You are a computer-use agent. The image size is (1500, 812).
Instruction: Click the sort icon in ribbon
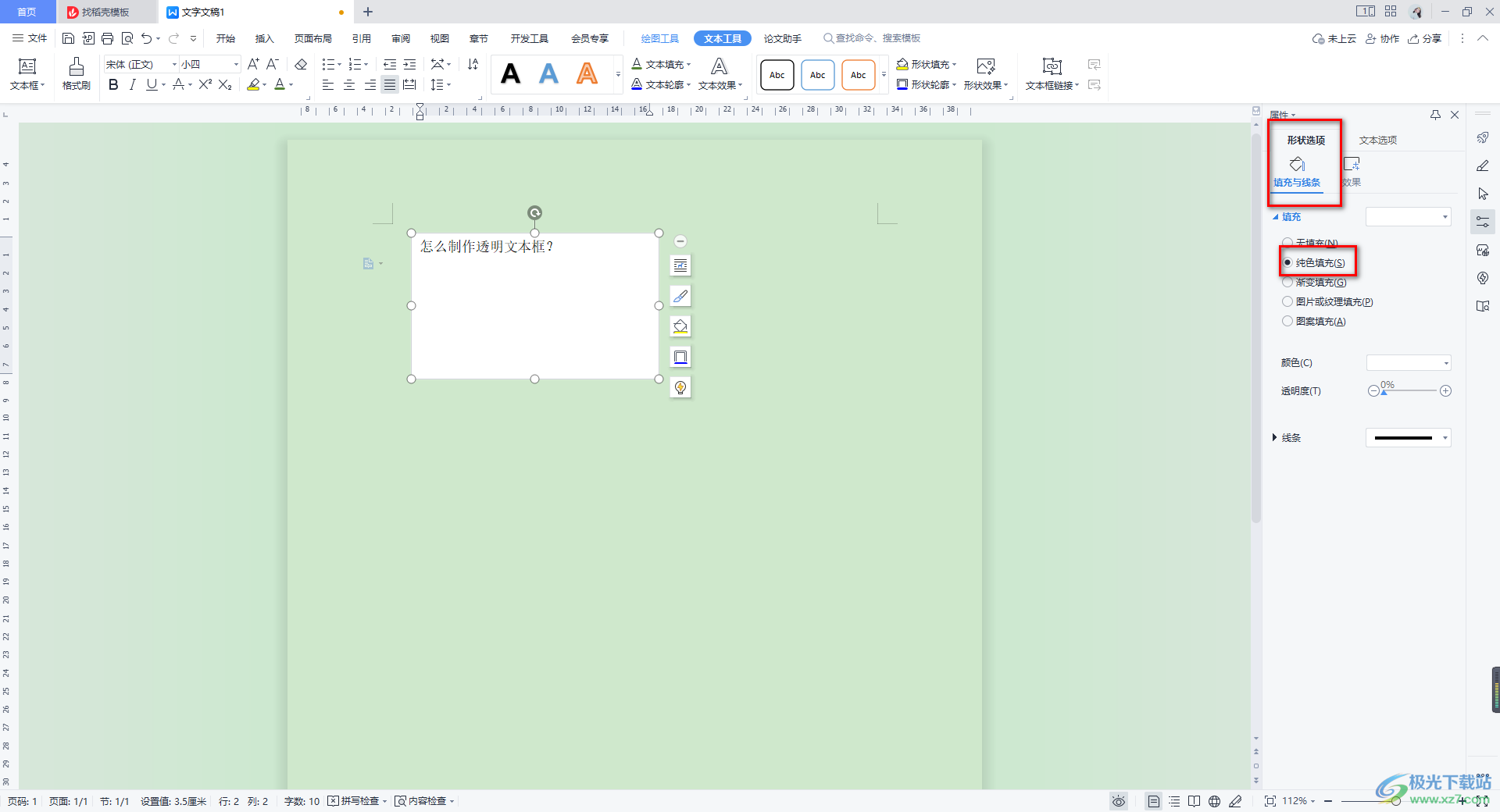473,64
